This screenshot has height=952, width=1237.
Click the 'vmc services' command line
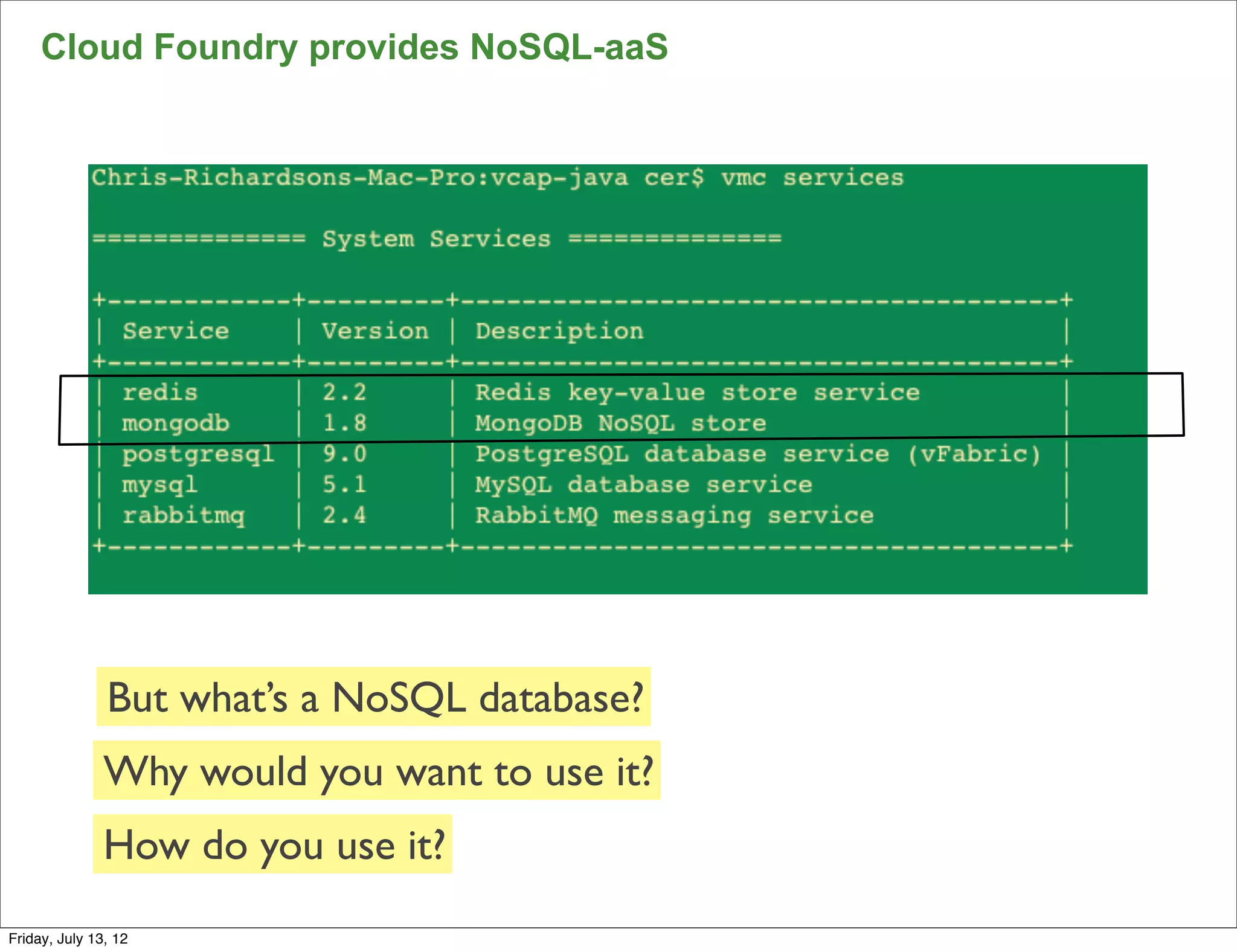(498, 178)
